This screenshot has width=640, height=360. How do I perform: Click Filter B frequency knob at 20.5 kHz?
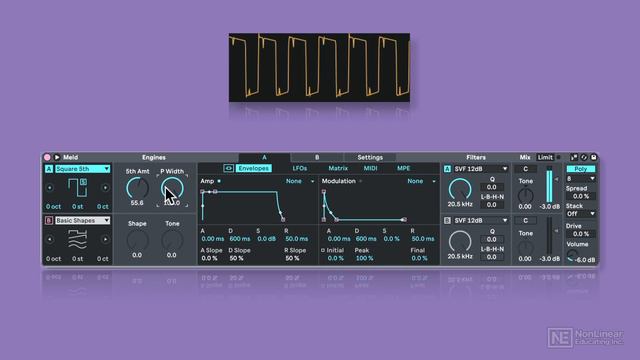point(460,241)
